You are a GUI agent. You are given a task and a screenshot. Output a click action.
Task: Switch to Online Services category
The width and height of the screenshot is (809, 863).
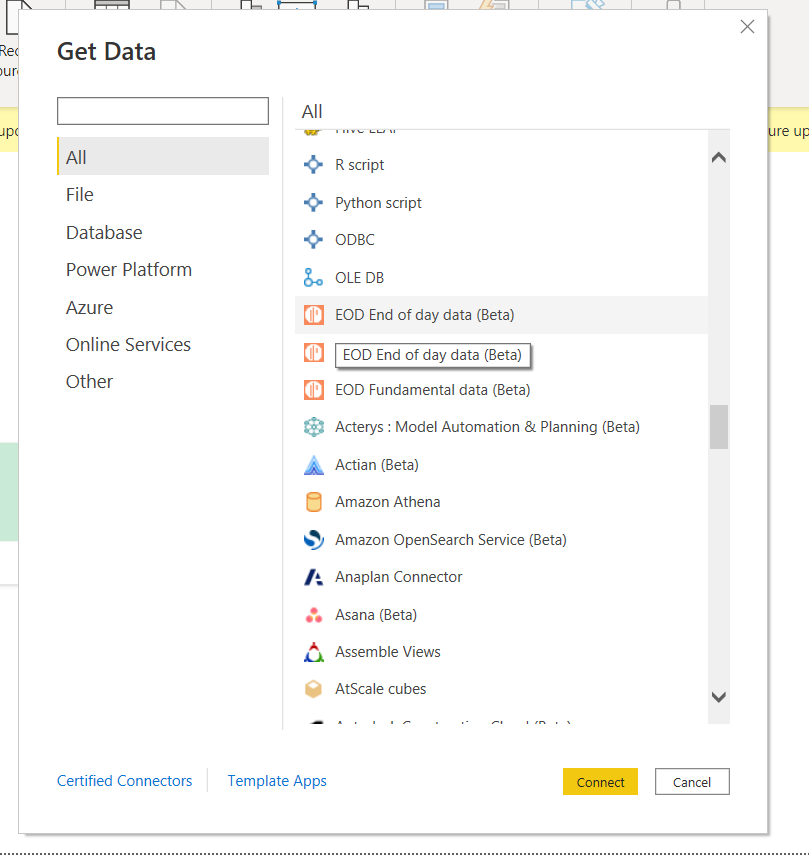163,345
